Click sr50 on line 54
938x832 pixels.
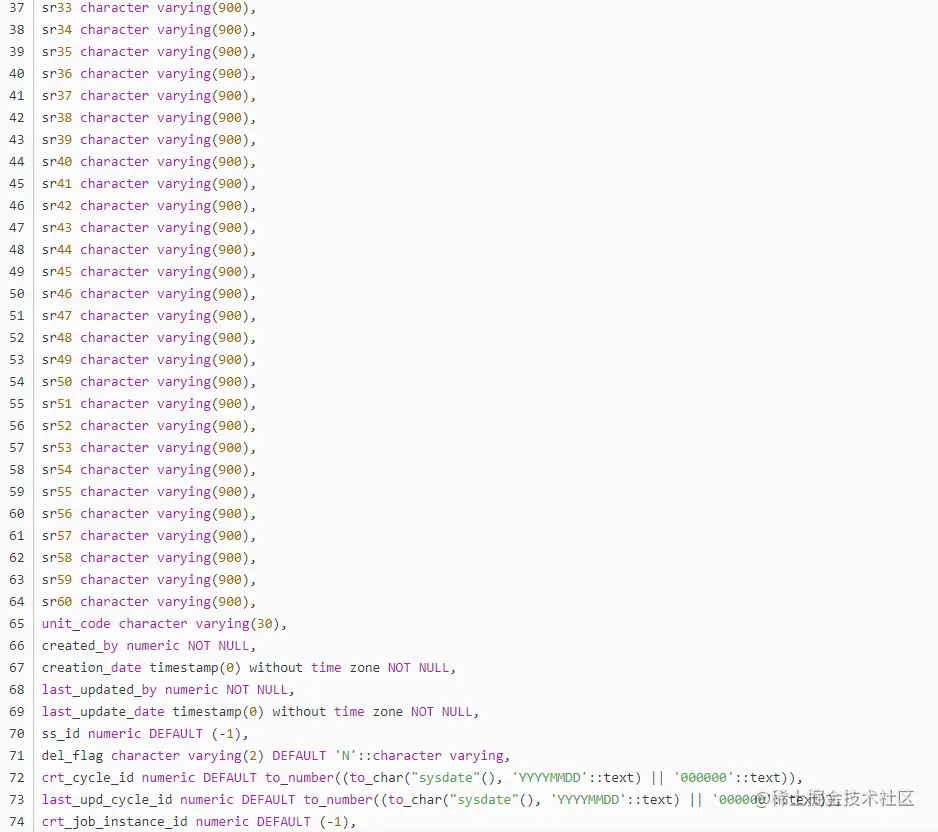coord(57,382)
